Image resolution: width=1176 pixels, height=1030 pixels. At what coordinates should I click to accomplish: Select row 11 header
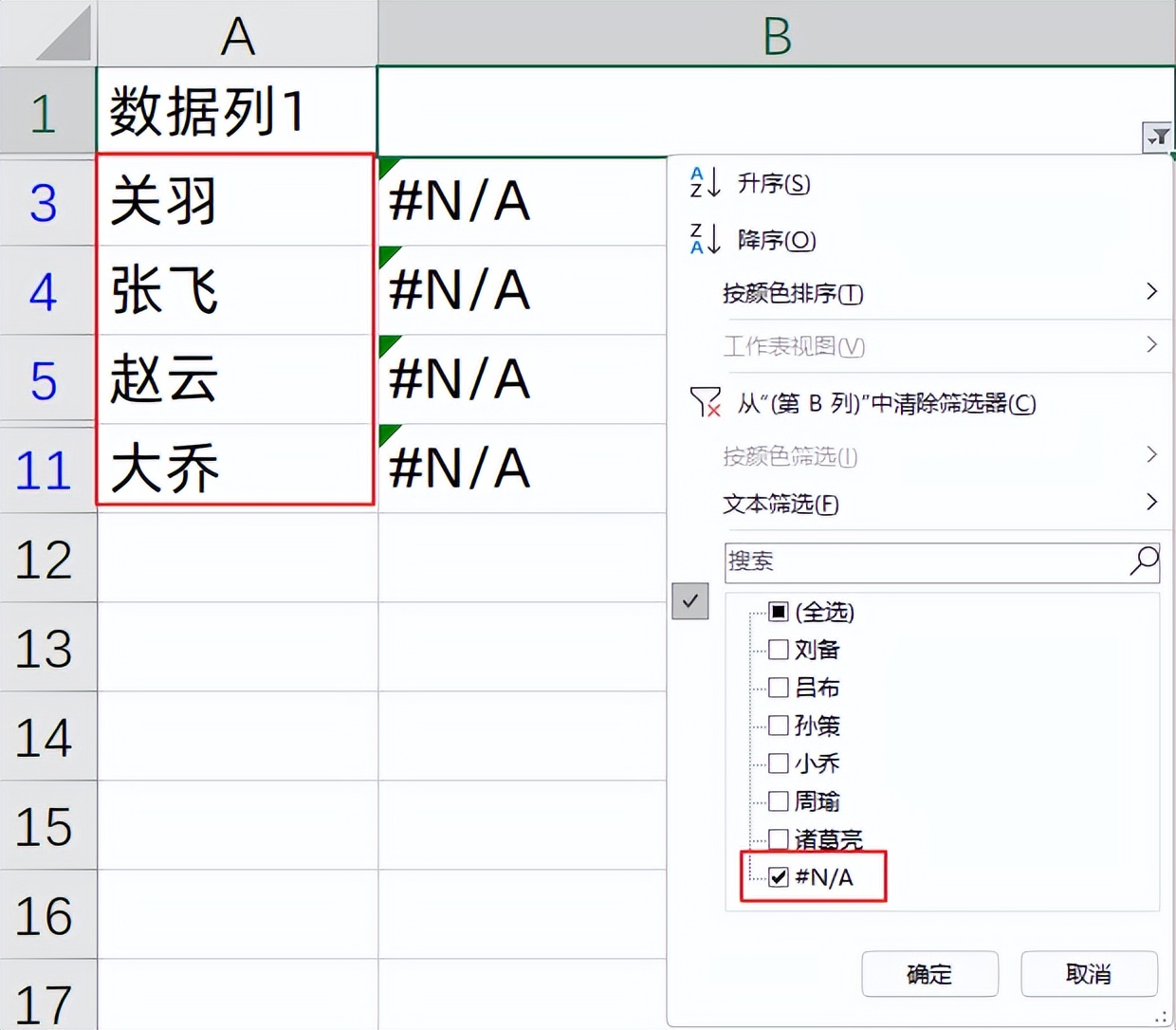[x=47, y=469]
